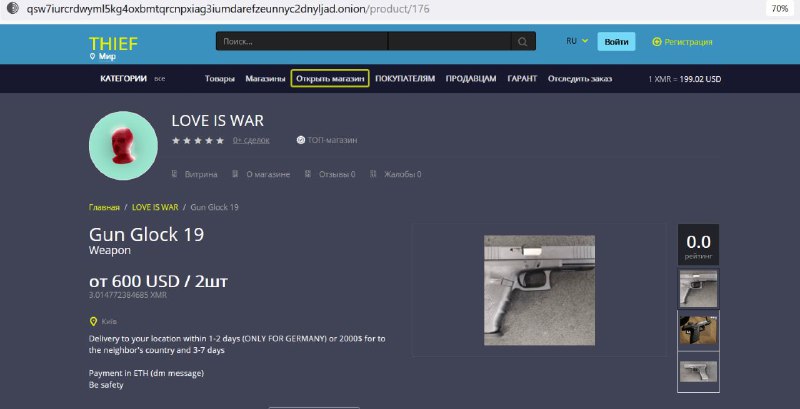Click the Отзывы reviews icon

308,174
